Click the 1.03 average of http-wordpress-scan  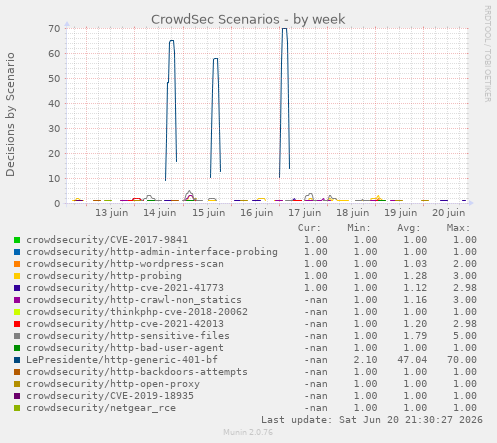pos(415,264)
